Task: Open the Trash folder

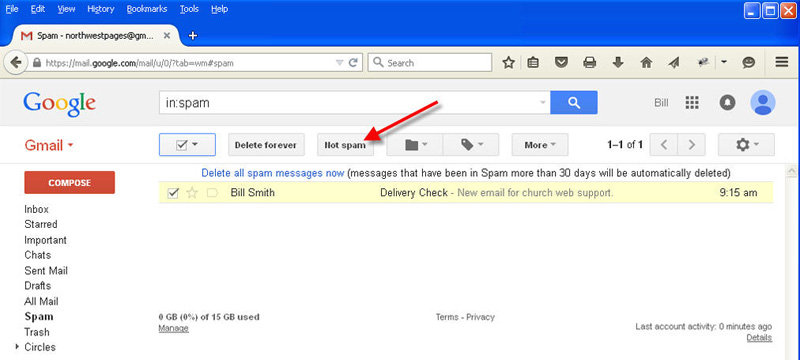Action: (37, 332)
